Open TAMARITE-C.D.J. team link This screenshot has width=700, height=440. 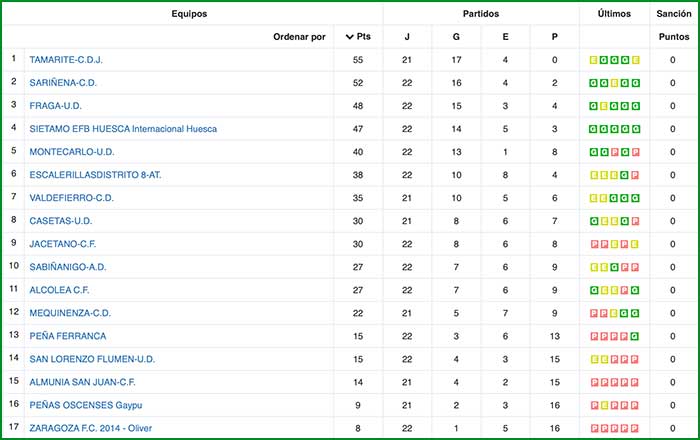tap(79, 60)
